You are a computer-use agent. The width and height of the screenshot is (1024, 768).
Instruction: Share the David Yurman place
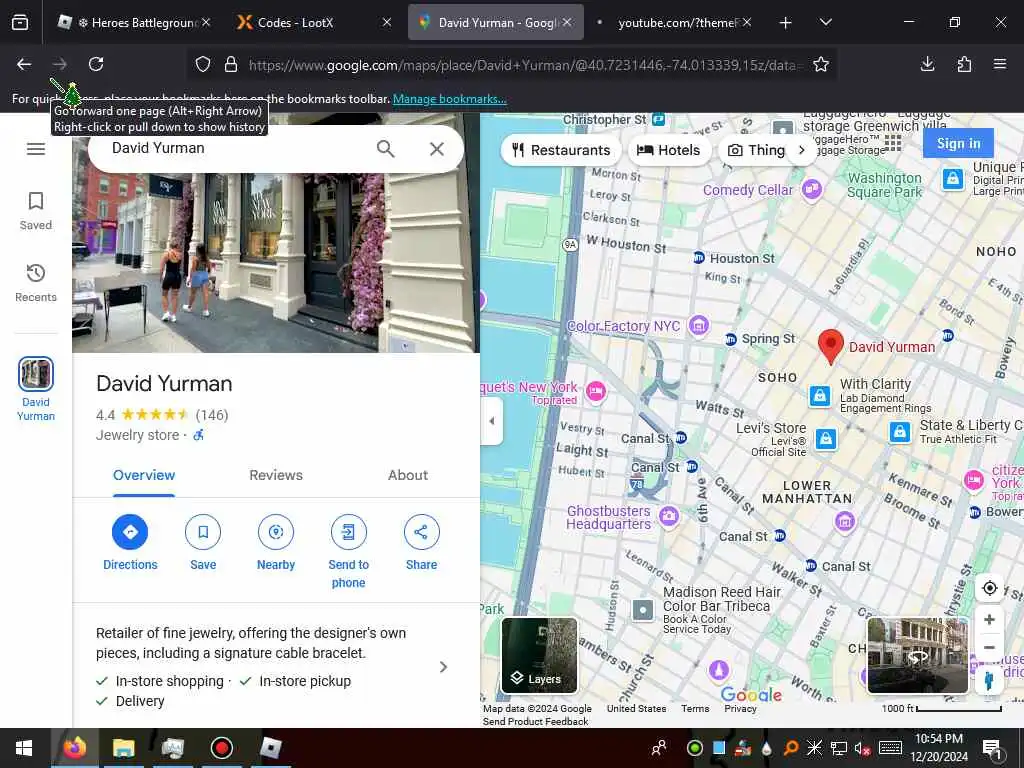421,543
